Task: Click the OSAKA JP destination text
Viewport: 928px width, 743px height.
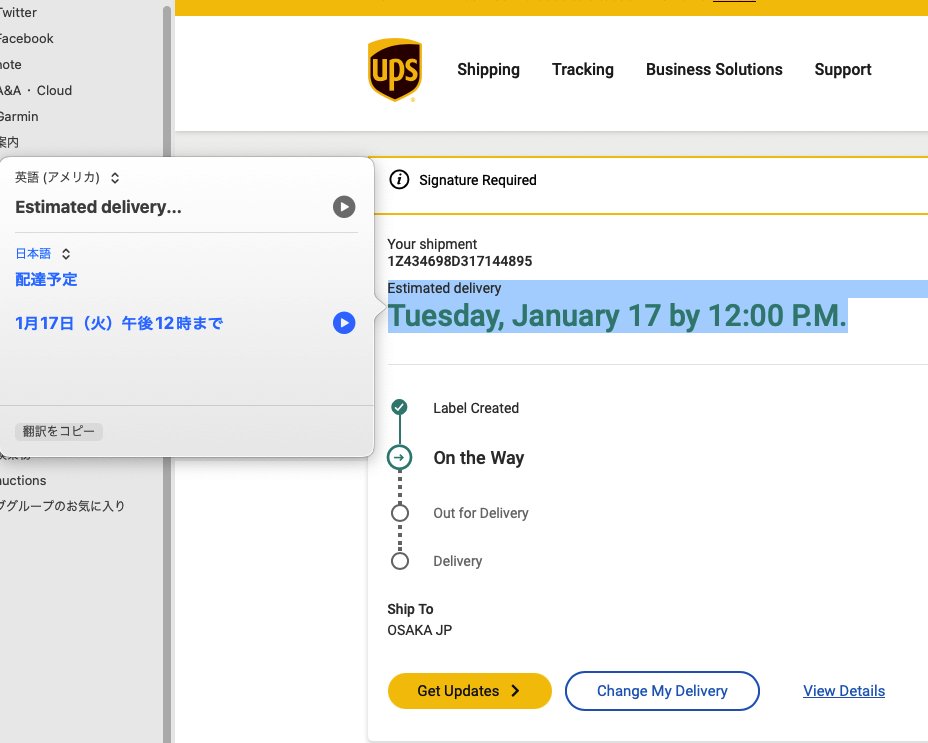Action: [420, 630]
